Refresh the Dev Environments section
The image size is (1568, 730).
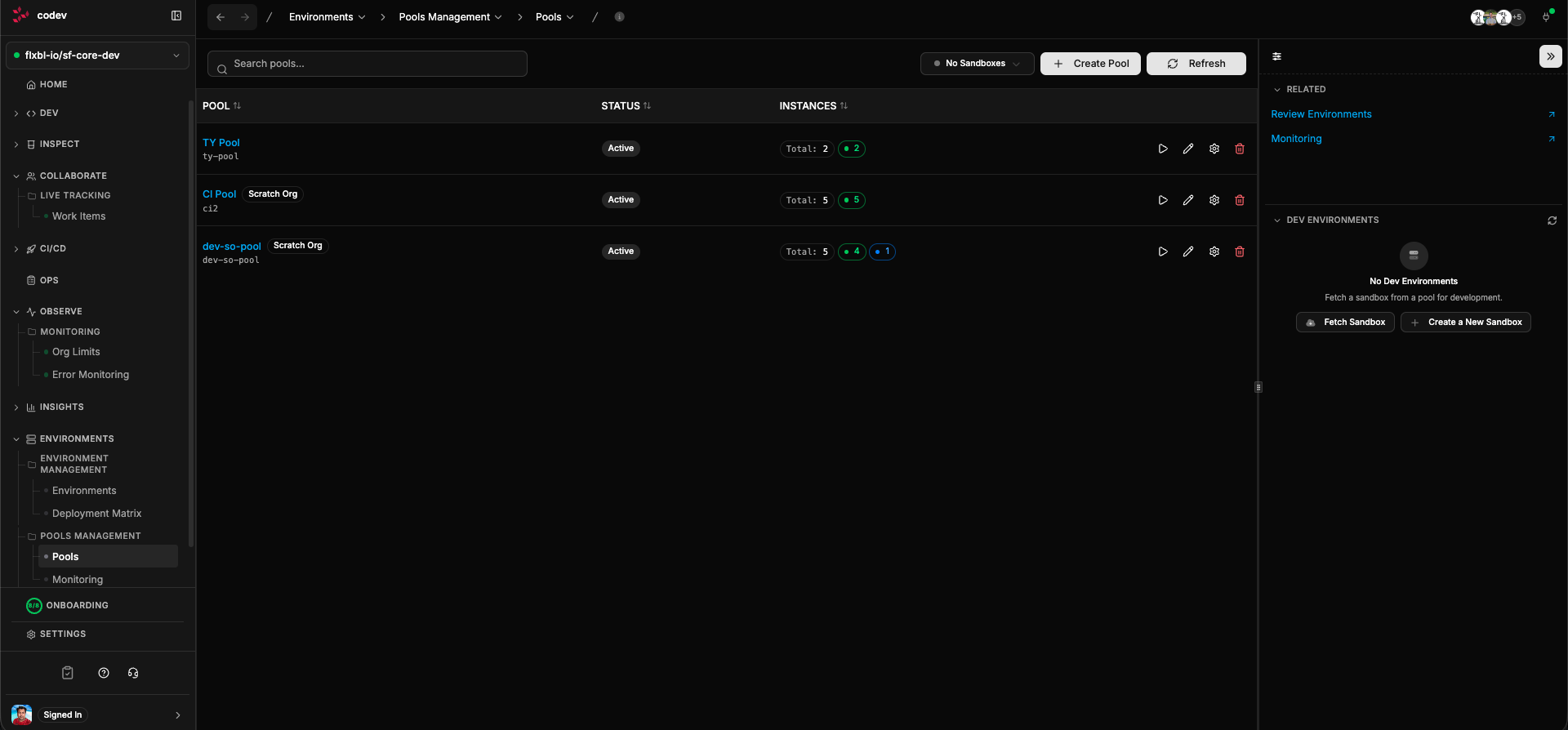pyautogui.click(x=1552, y=220)
